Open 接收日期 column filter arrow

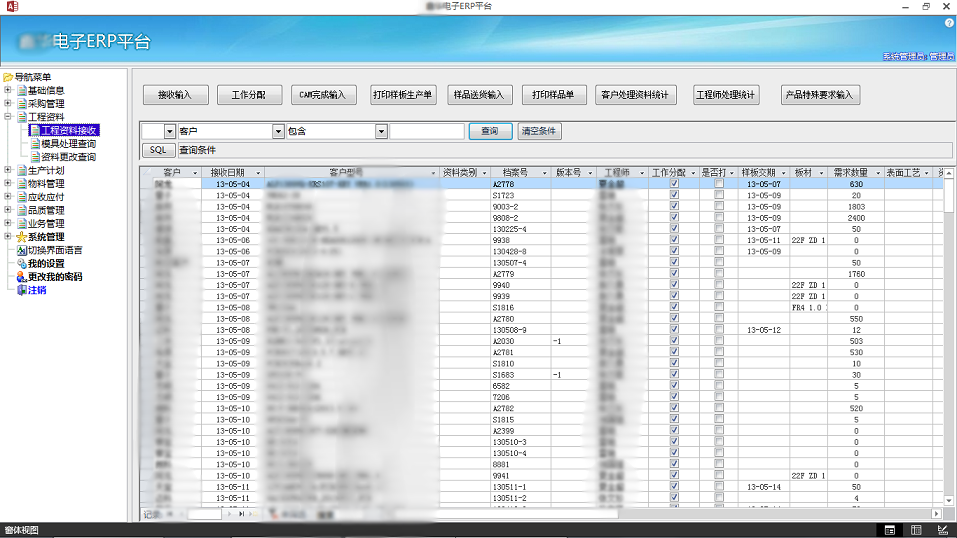tap(258, 173)
